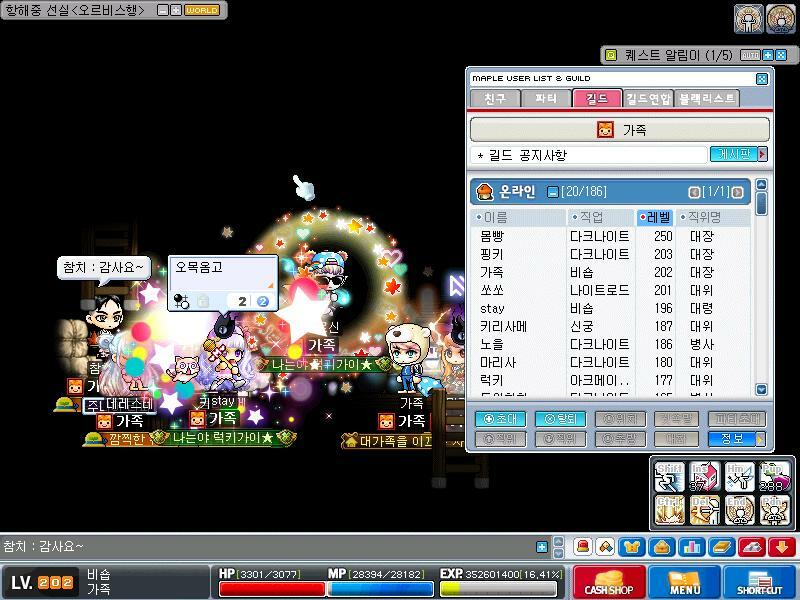800x600 pixels.
Task: Close the guild window
Action: pyautogui.click(x=761, y=79)
